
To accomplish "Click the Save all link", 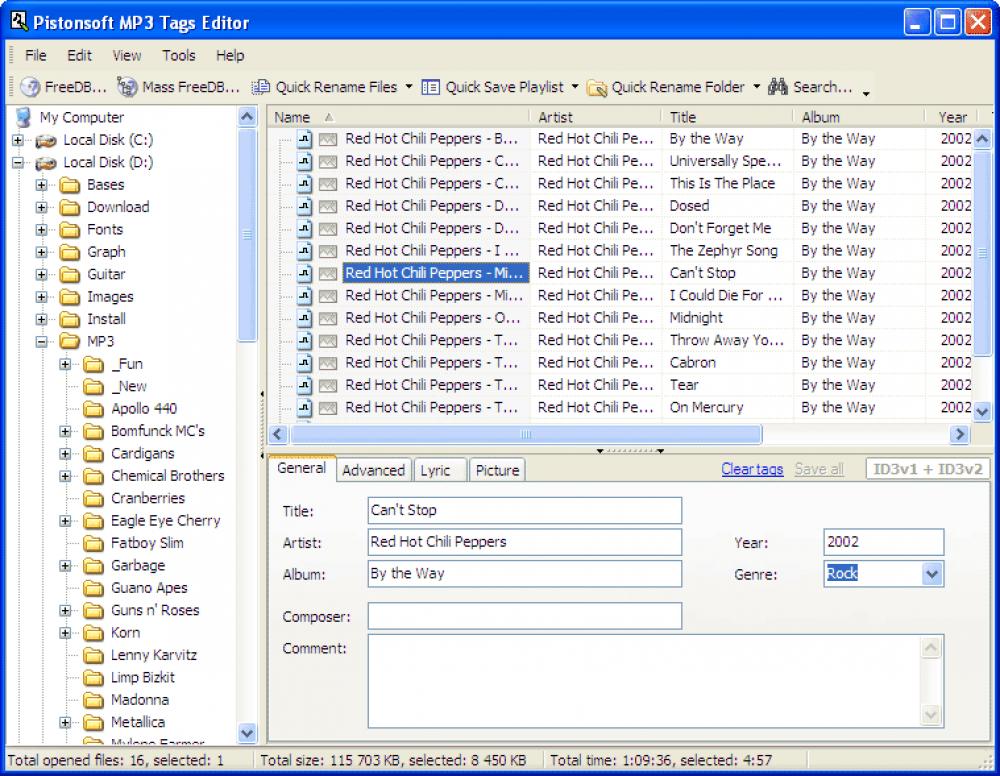I will (819, 468).
